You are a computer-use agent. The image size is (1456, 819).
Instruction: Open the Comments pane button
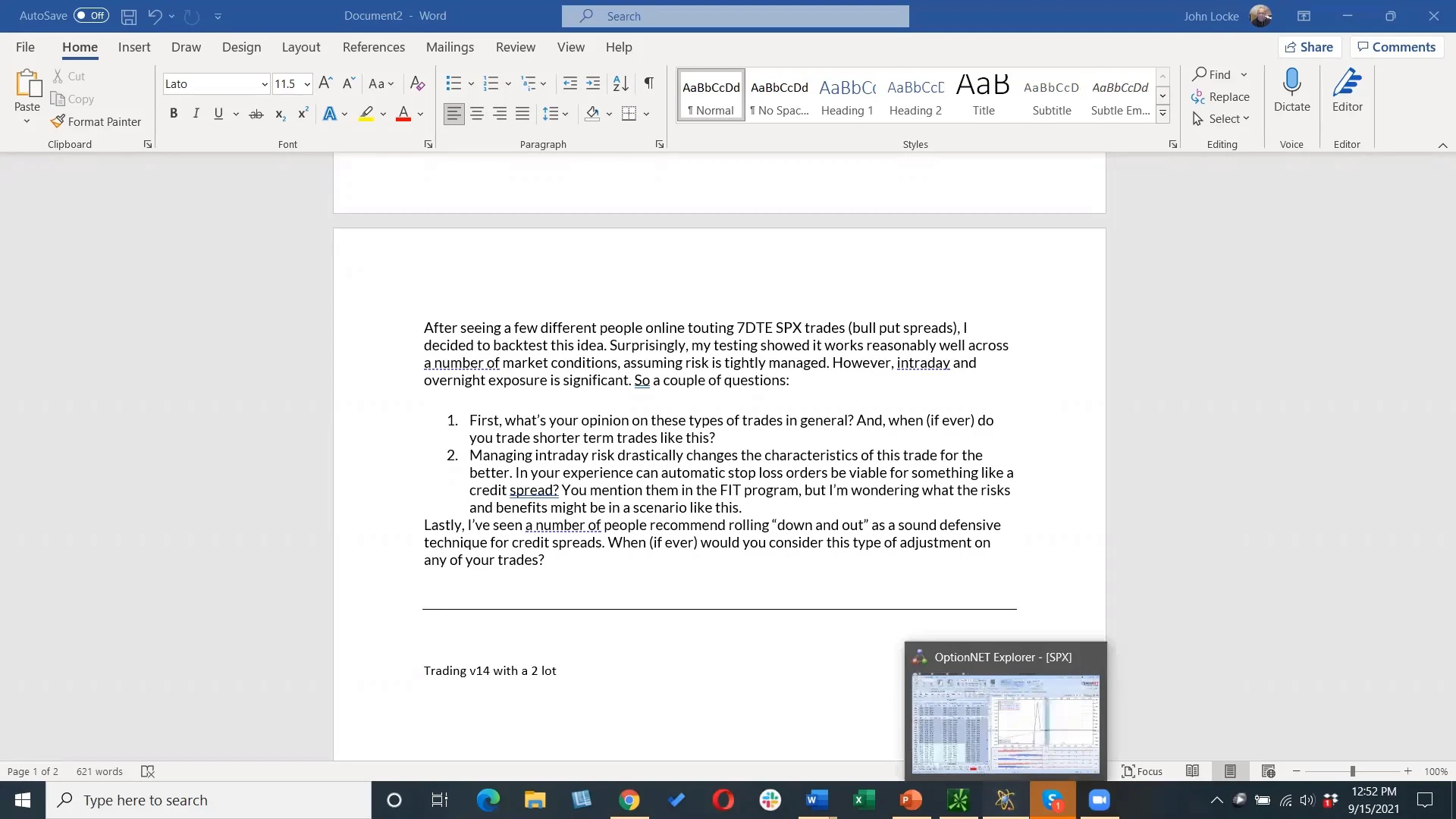point(1396,47)
